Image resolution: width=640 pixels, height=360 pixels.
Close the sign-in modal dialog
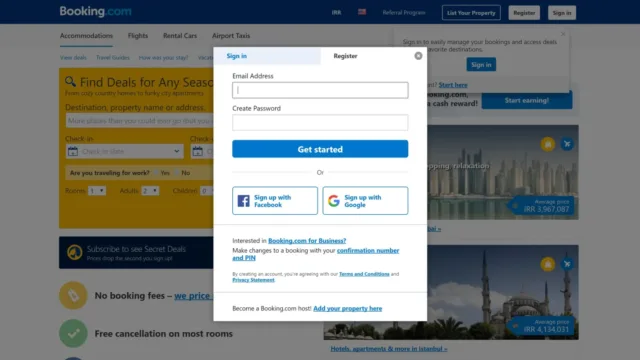tap(418, 56)
